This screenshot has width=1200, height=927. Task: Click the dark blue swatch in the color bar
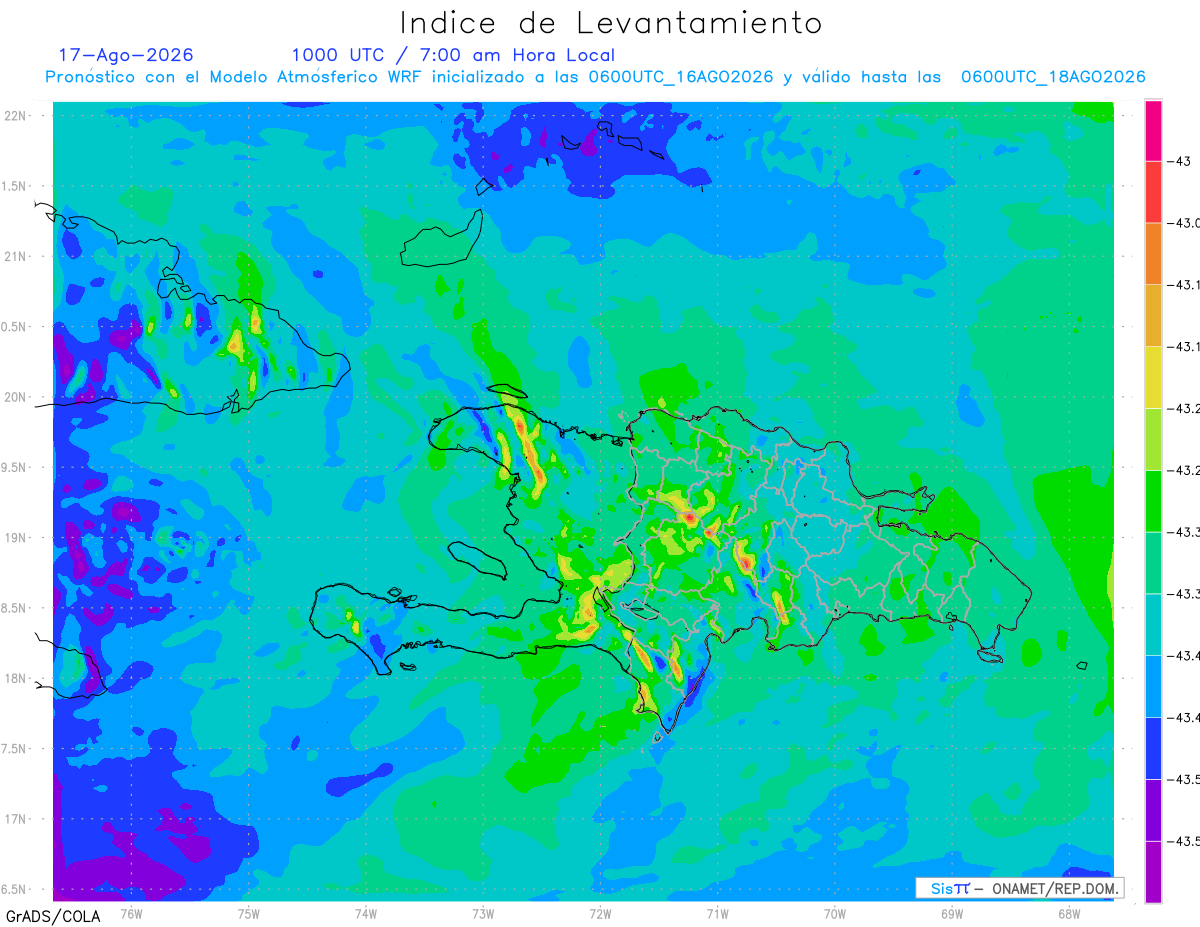(1153, 748)
